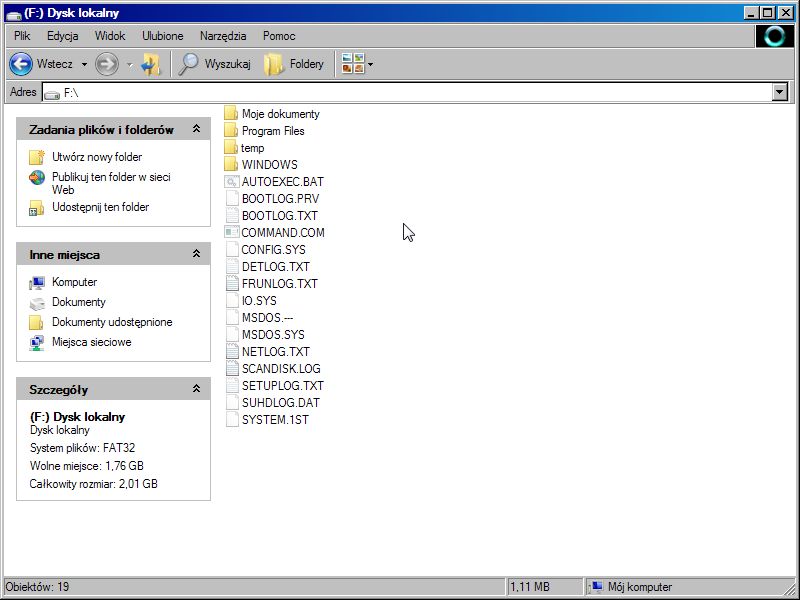Click the globe icon beside Publikuj ten folder
Image resolution: width=800 pixels, height=600 pixels.
pos(37,178)
